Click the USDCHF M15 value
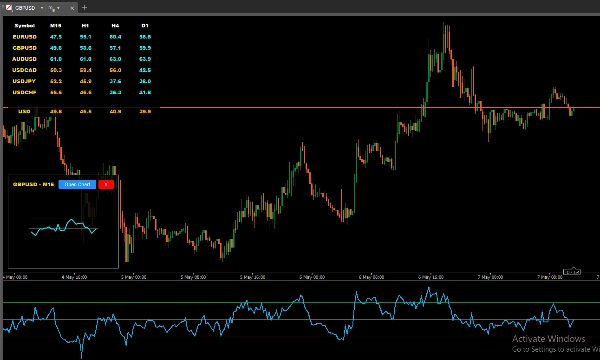The height and width of the screenshot is (360, 600). [x=56, y=92]
